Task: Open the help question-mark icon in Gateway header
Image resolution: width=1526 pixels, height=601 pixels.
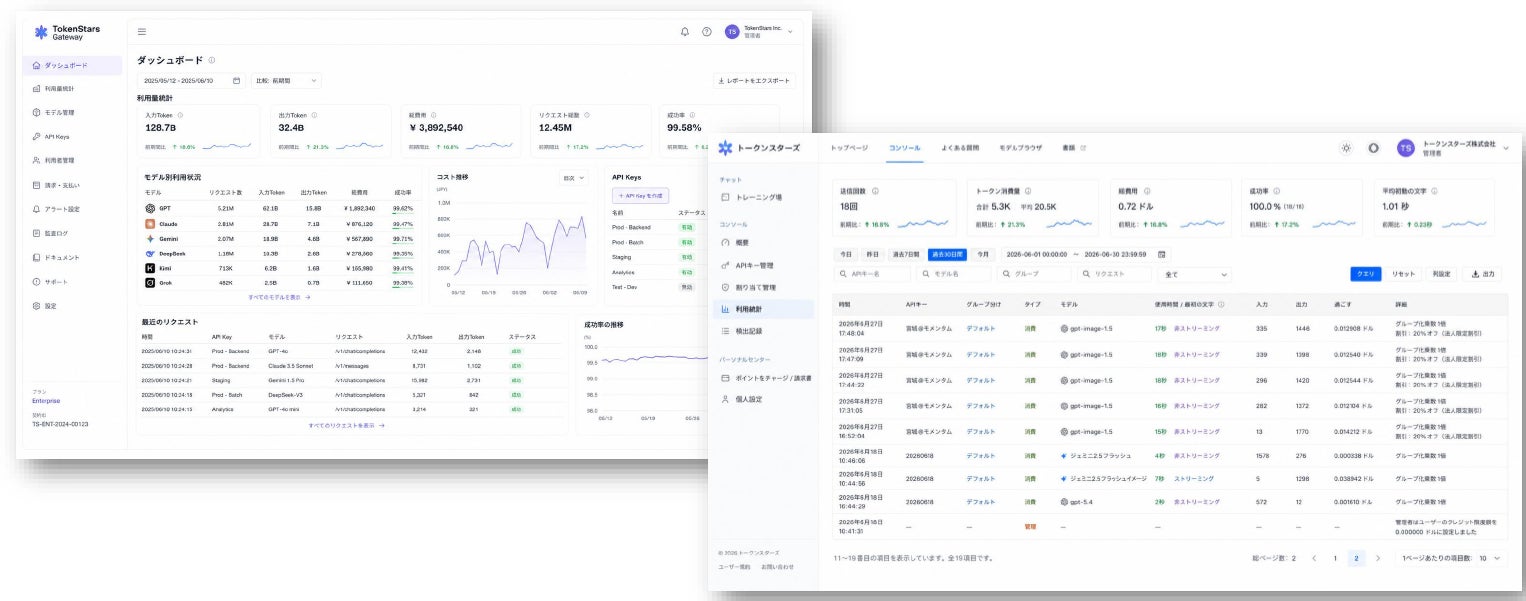Action: click(x=707, y=32)
